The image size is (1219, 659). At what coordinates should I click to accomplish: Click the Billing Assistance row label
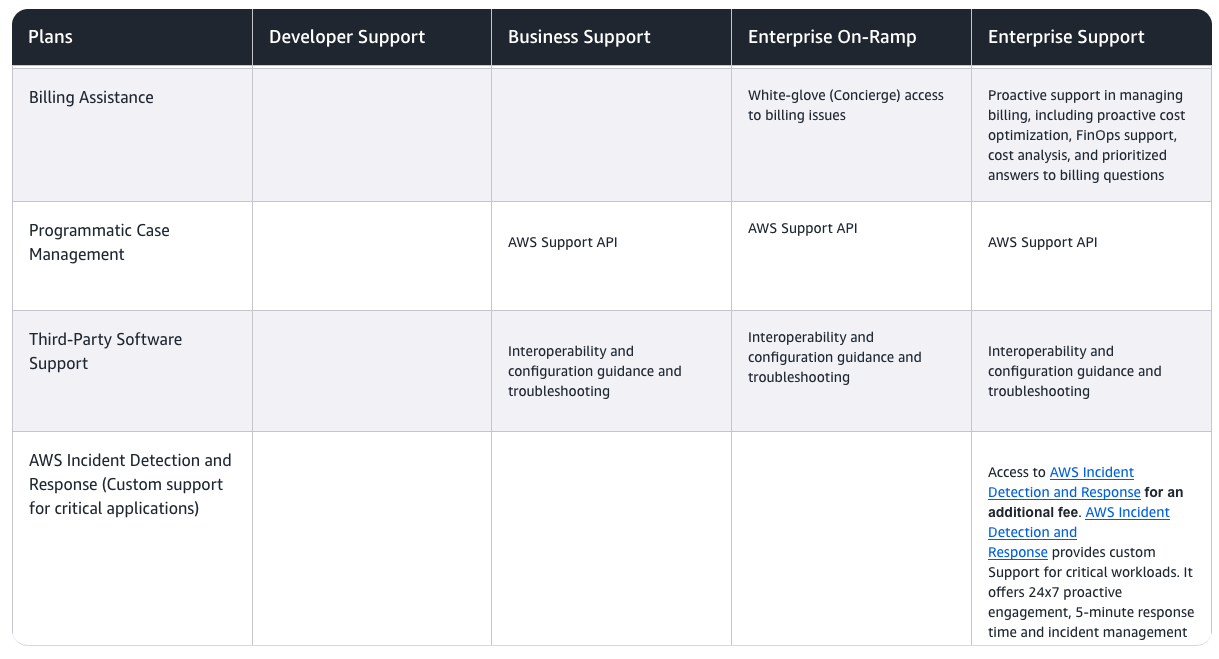coord(91,97)
